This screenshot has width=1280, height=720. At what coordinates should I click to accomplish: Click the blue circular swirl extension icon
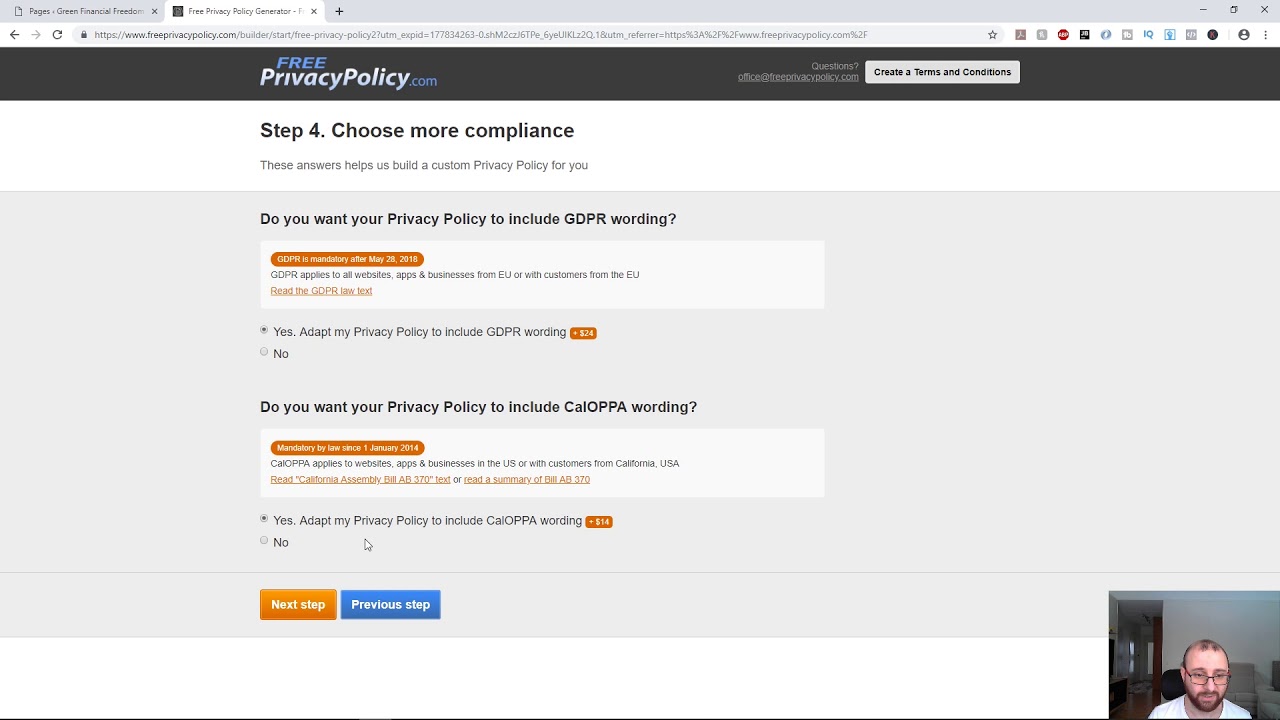coord(1106,35)
